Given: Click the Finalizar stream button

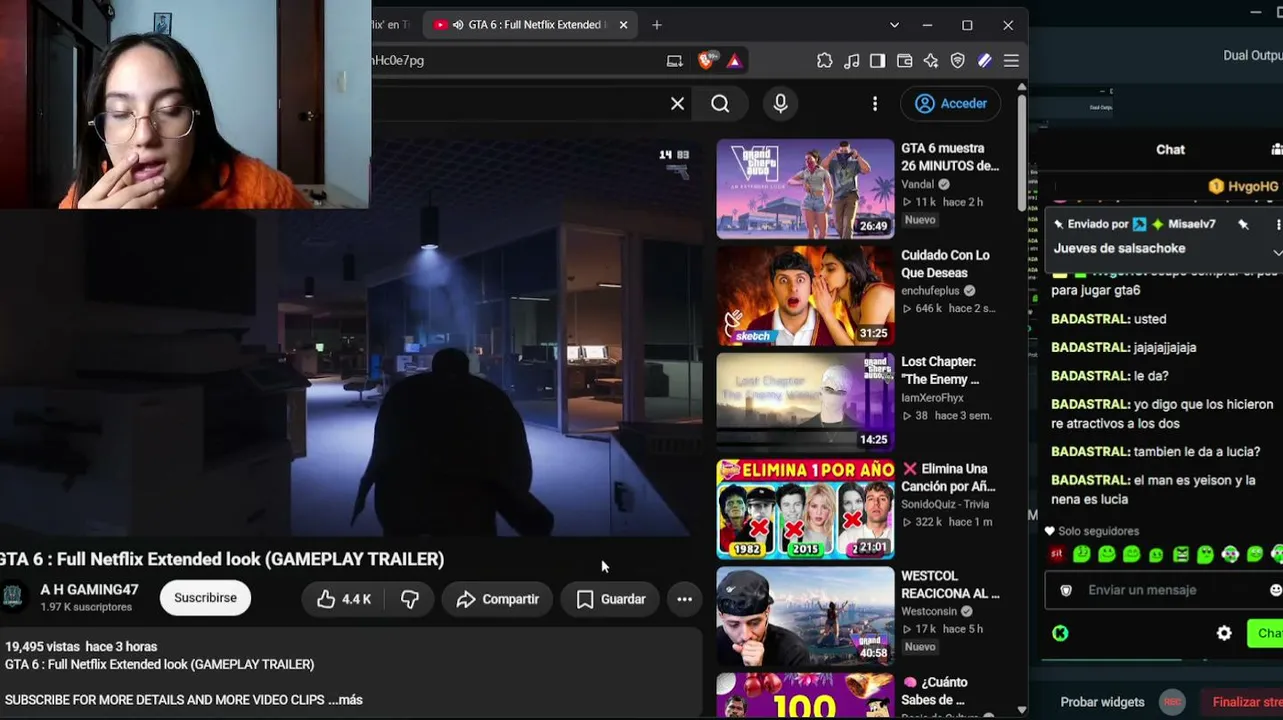Looking at the screenshot, I should point(1240,702).
